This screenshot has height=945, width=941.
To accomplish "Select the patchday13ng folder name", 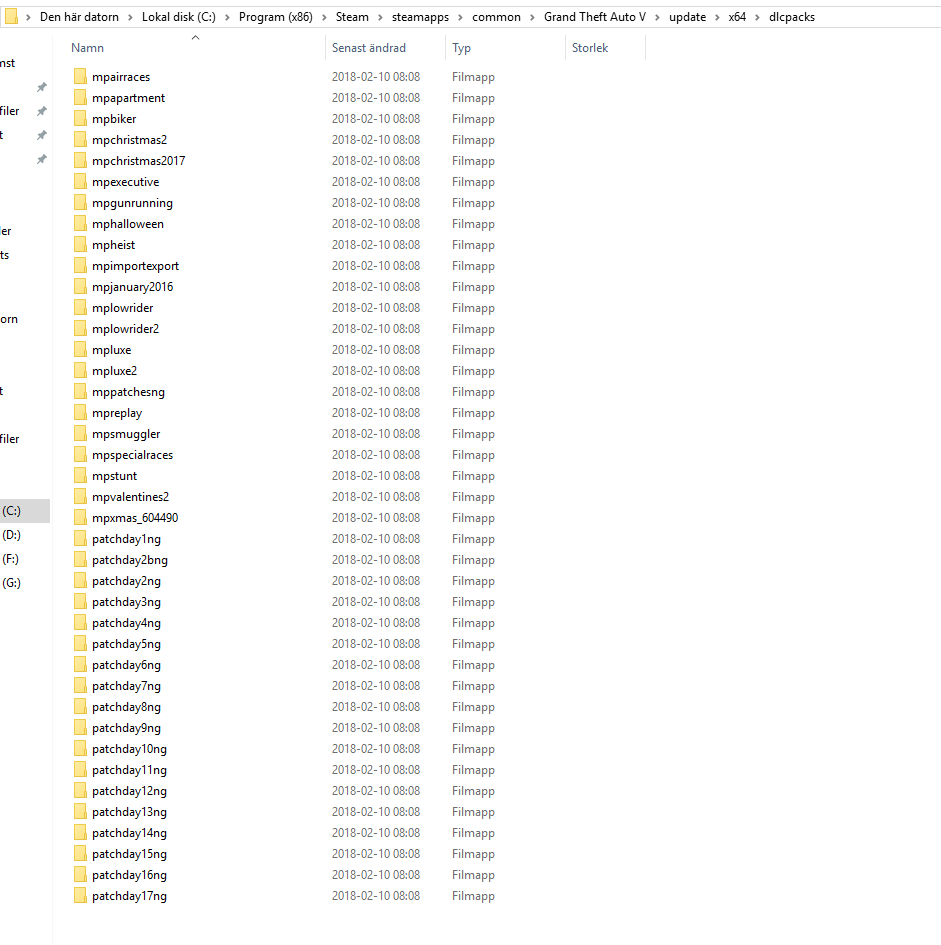I will click(x=129, y=812).
